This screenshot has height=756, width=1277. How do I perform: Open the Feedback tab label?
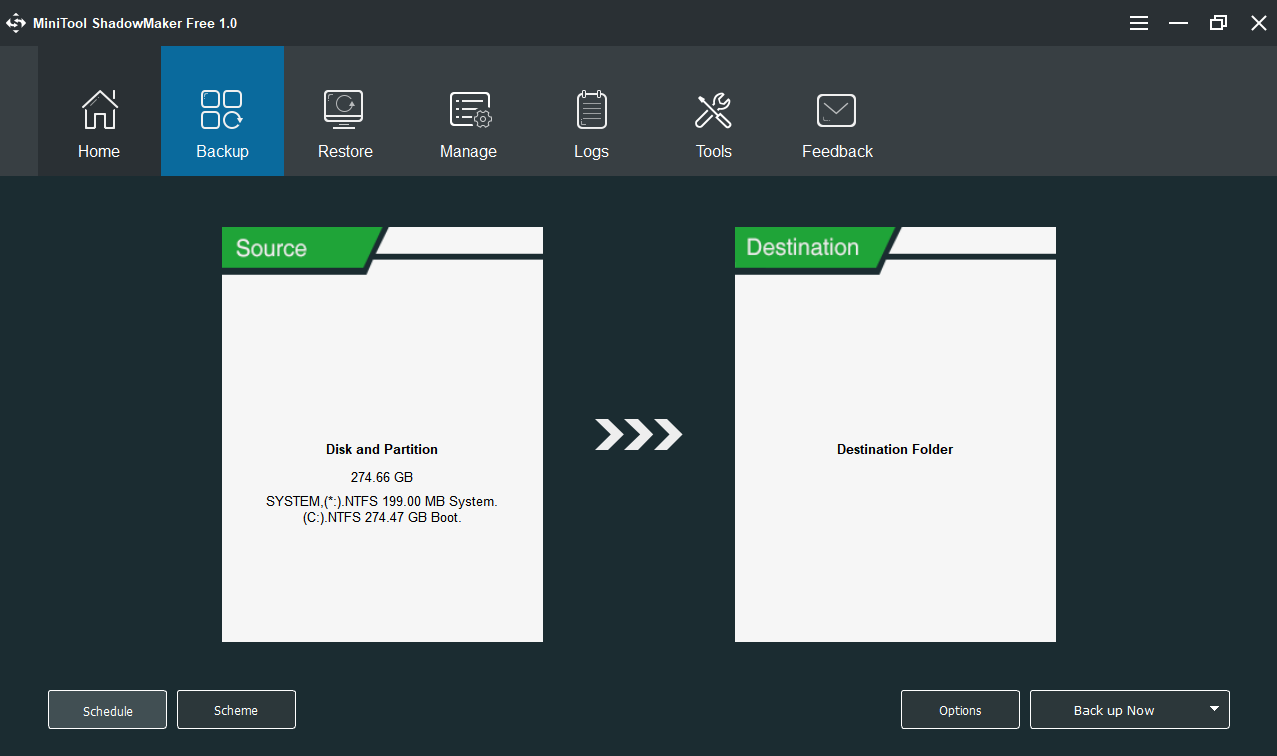(837, 152)
